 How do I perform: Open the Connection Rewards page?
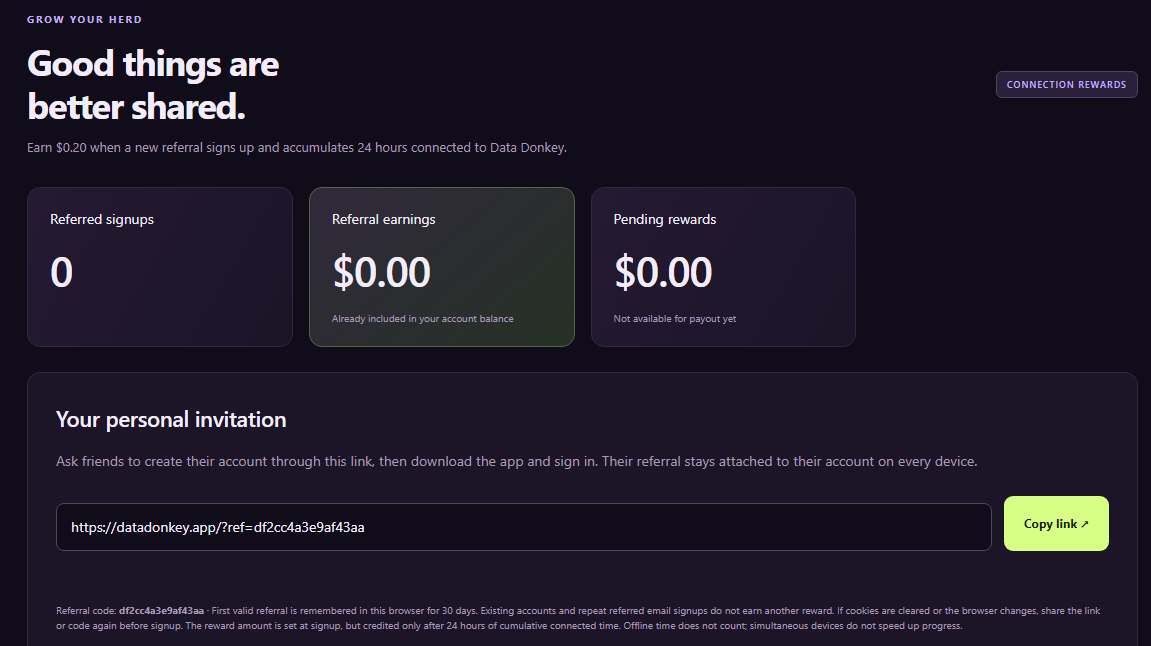pyautogui.click(x=1066, y=84)
